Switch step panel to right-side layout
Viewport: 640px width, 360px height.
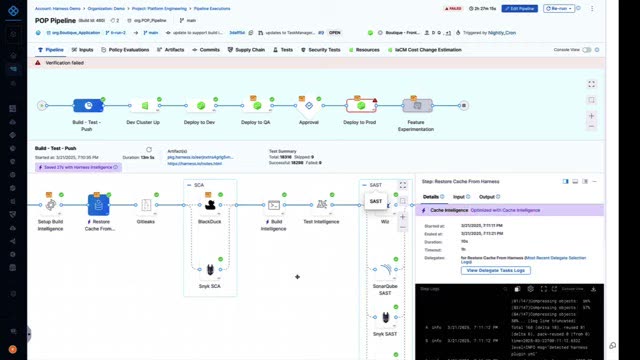coord(565,181)
